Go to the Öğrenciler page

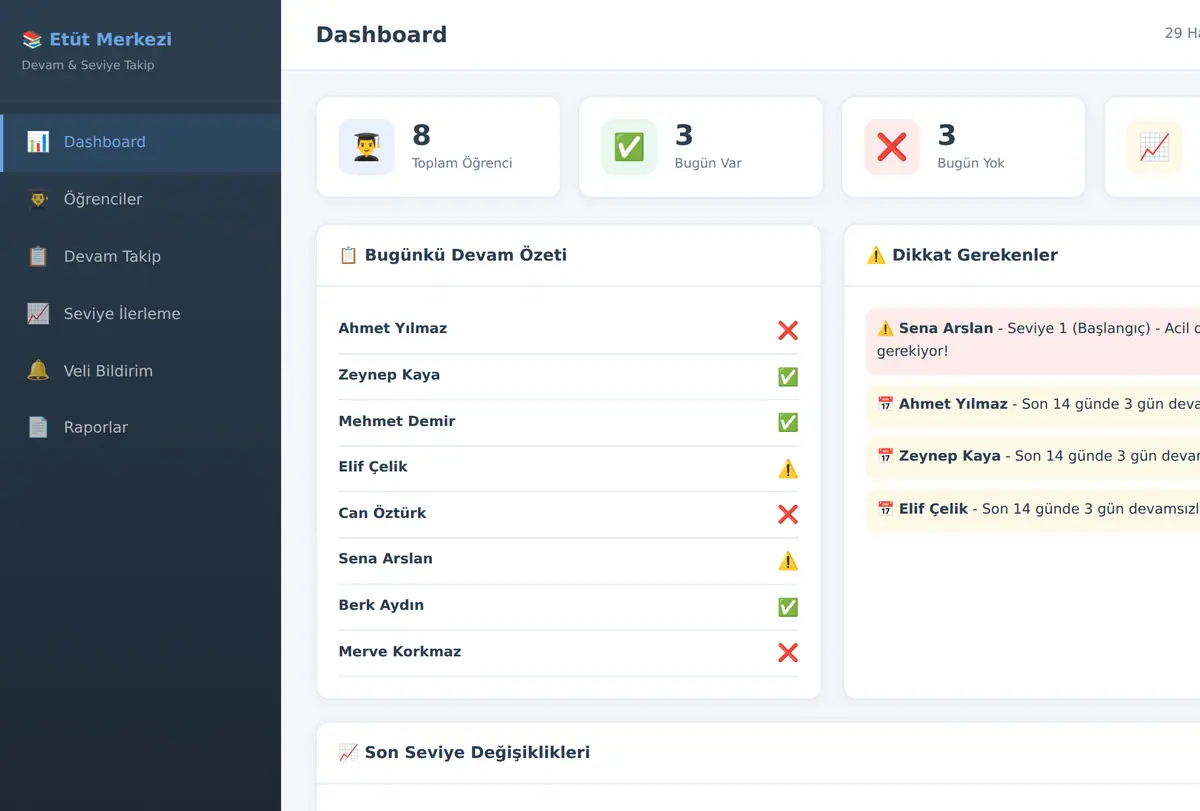click(x=141, y=199)
